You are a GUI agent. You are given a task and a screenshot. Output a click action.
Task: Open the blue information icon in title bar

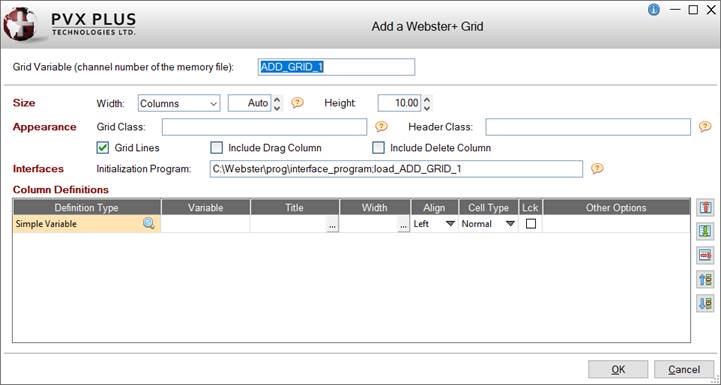[x=653, y=10]
